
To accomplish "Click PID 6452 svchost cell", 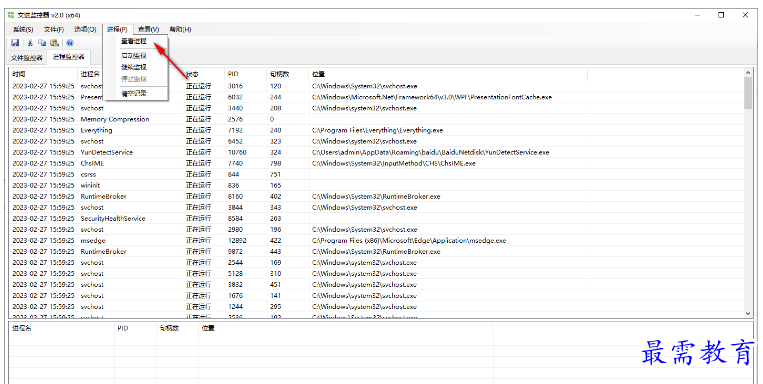I will 236,141.
